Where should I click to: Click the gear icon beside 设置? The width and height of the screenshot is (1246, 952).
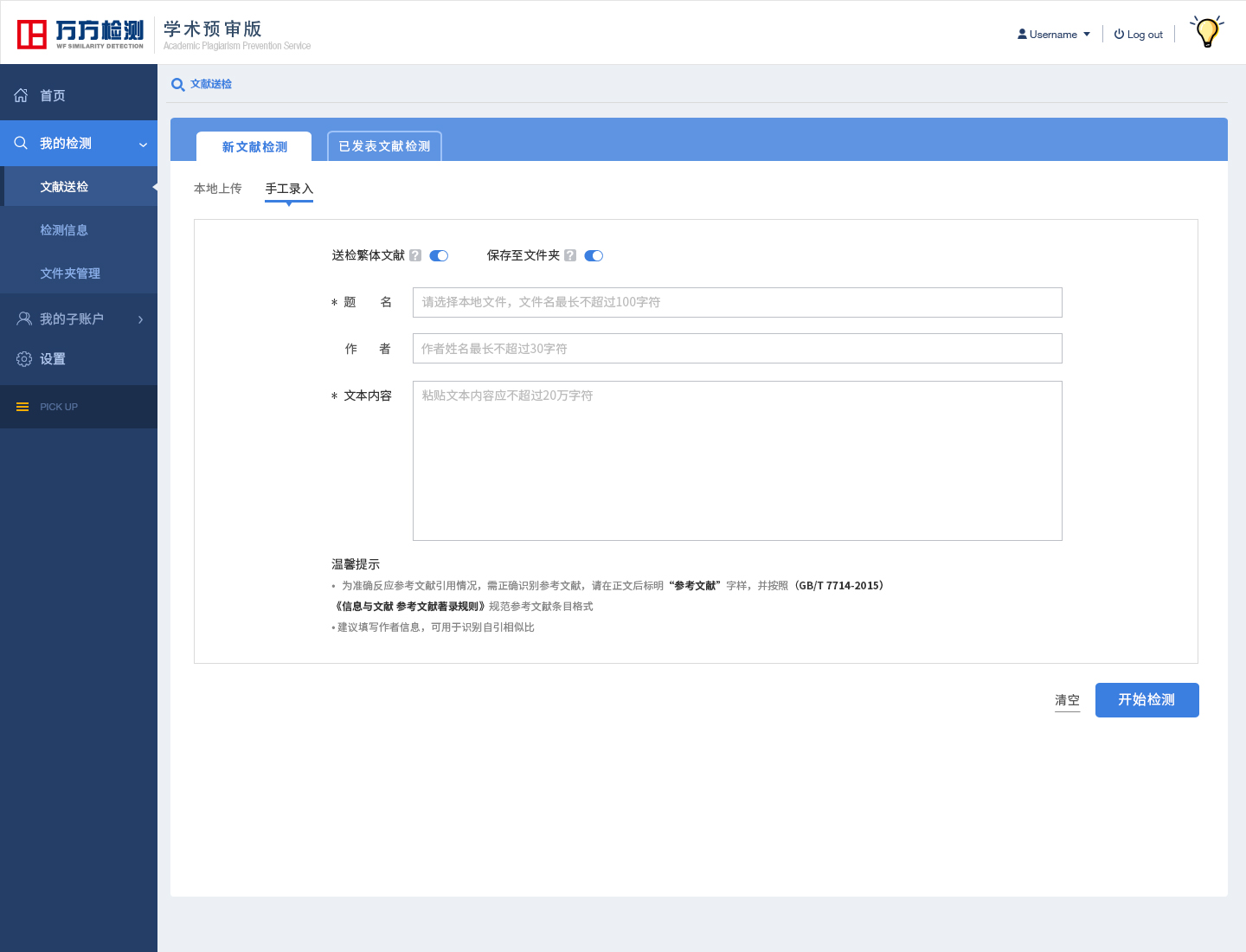pos(24,358)
